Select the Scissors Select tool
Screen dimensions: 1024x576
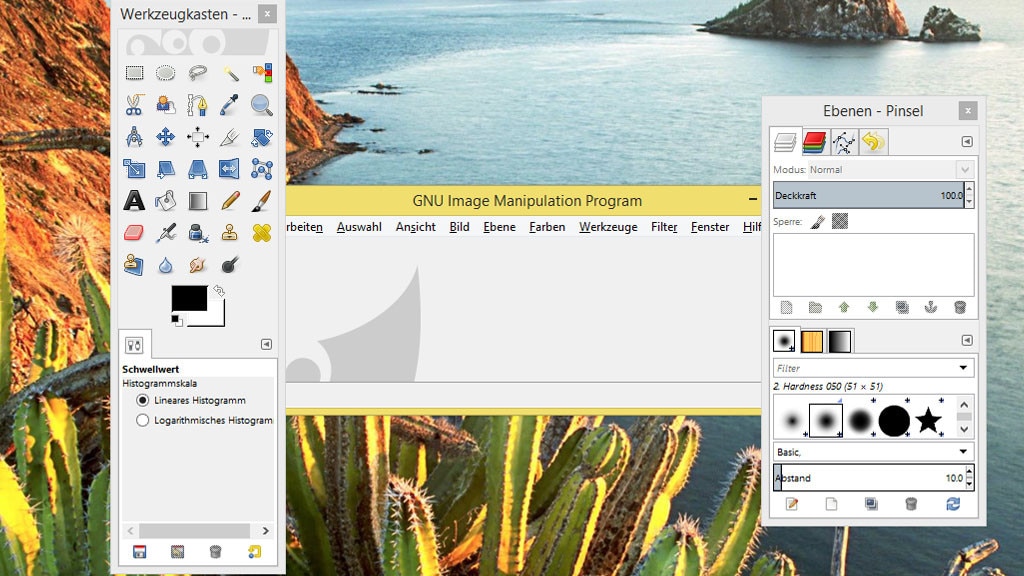coord(134,104)
